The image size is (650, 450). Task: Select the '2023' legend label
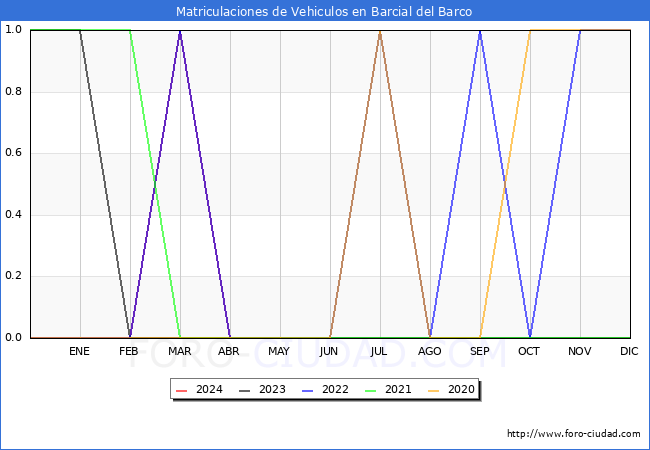[272, 390]
